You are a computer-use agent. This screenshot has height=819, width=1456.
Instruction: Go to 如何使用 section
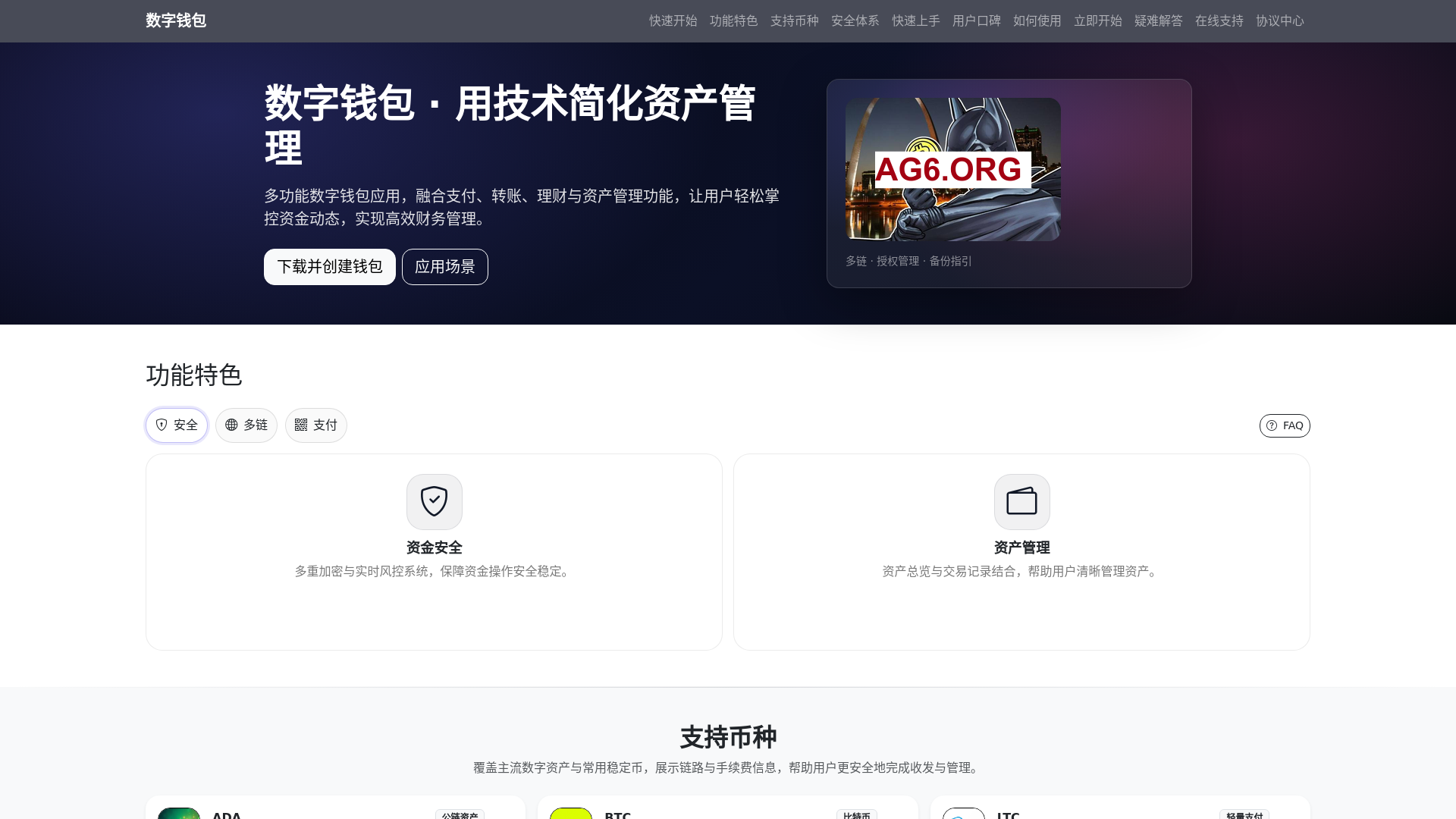tap(1037, 20)
